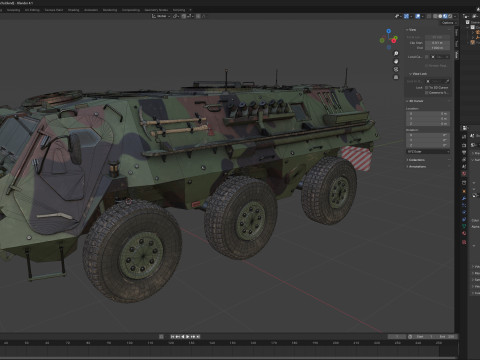480x360 pixels.
Task: Toggle proportional editing in header
Action: 198,16
